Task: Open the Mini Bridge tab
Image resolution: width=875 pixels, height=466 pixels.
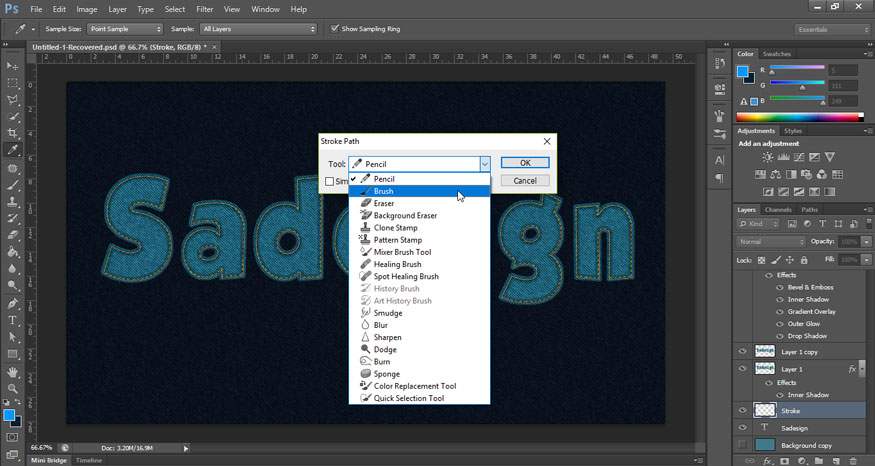Action: 49,460
